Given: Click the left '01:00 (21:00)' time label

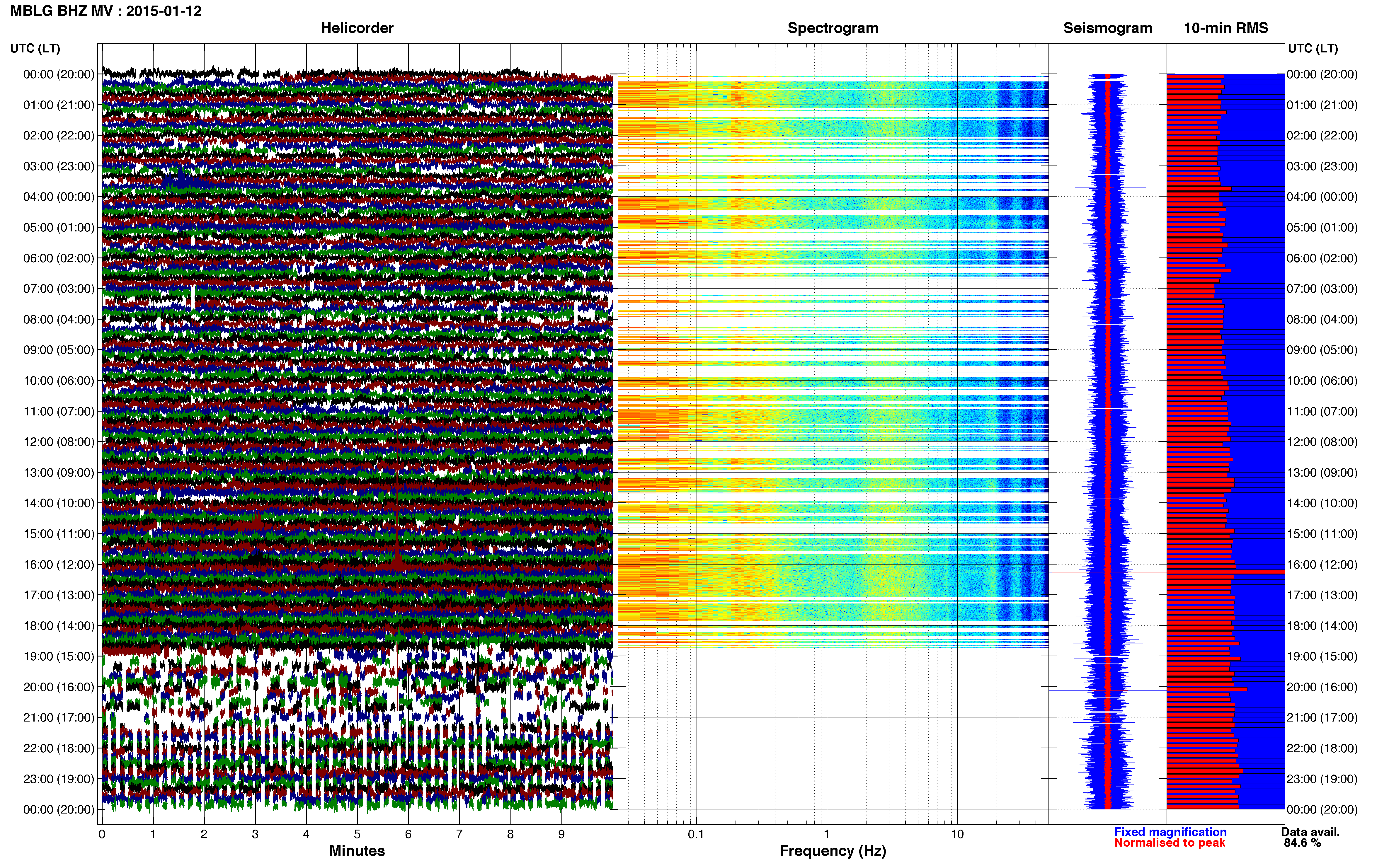Looking at the screenshot, I should (x=59, y=105).
